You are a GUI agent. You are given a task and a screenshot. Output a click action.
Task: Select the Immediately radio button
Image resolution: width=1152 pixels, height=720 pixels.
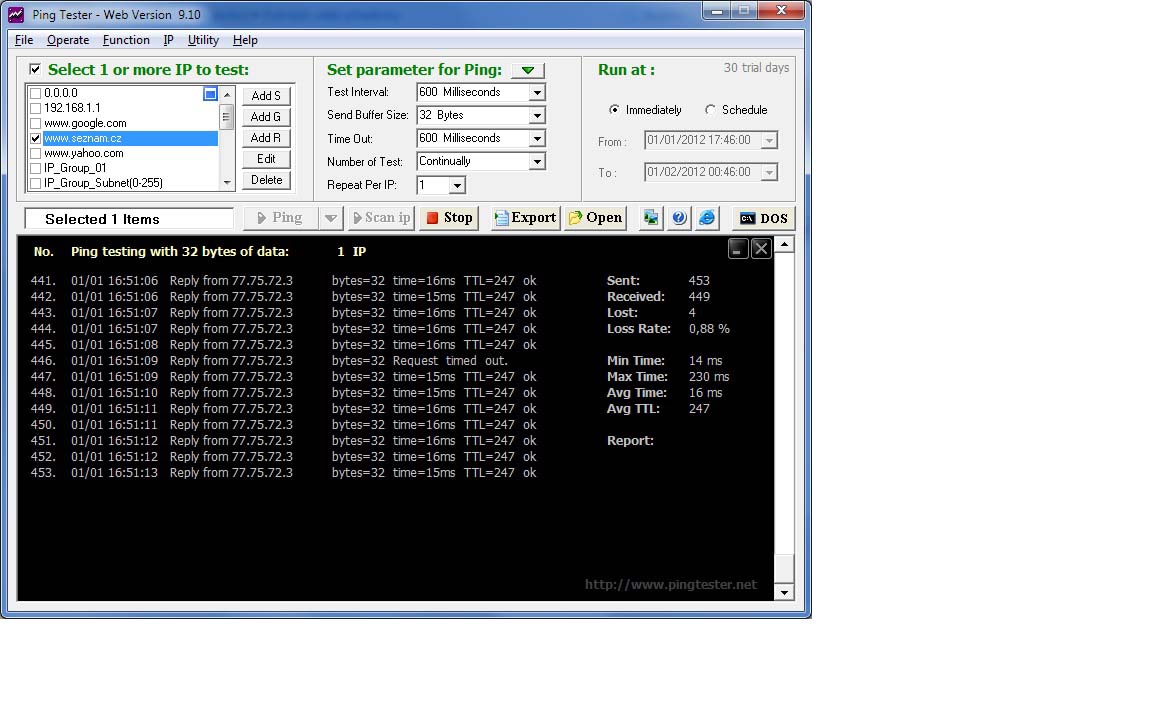tap(614, 109)
